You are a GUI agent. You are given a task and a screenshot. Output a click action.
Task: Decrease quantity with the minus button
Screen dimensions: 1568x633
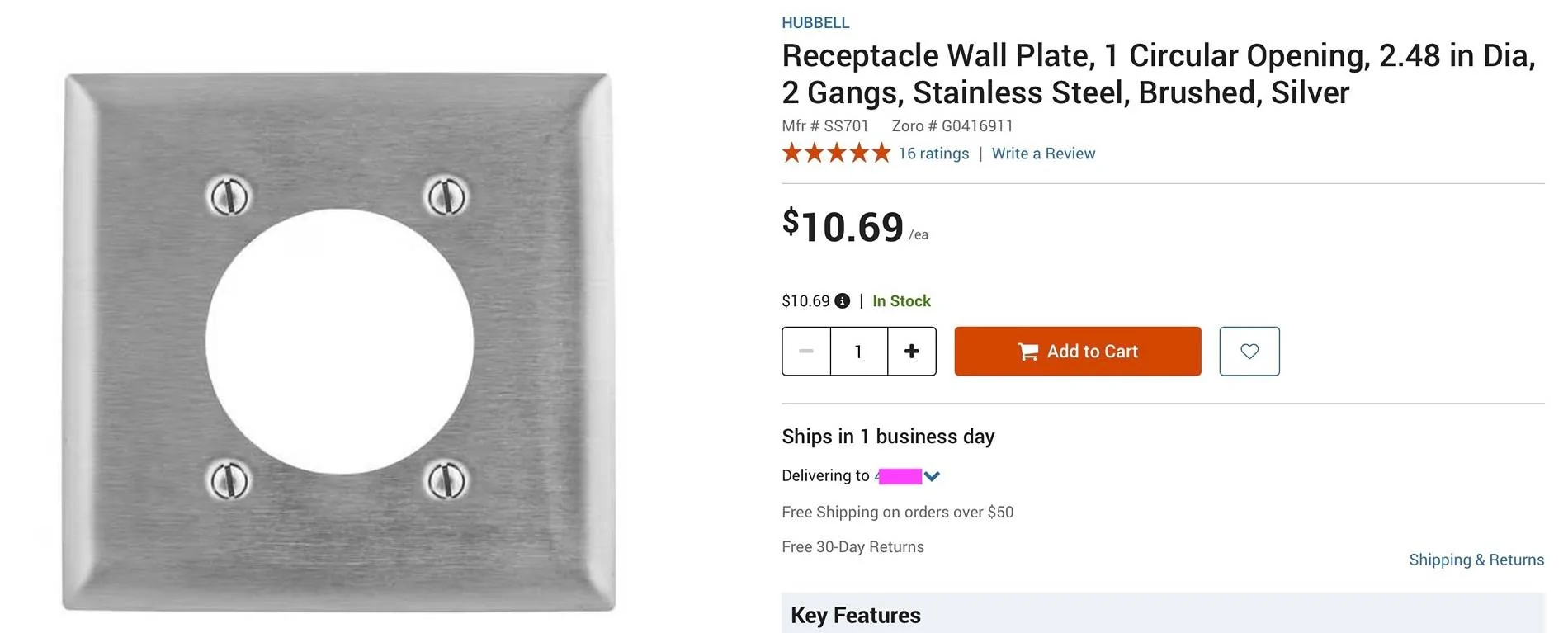(x=806, y=352)
